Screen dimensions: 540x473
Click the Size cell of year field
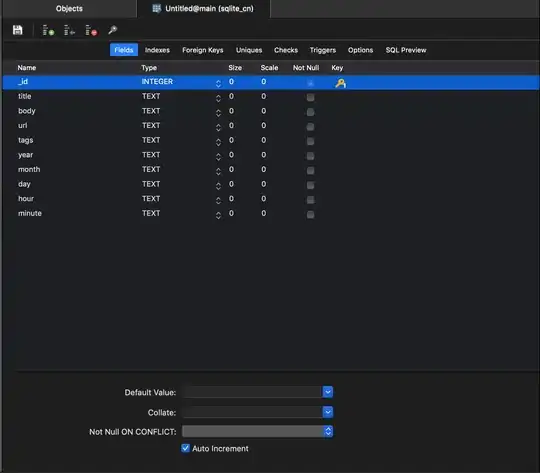[x=231, y=155]
